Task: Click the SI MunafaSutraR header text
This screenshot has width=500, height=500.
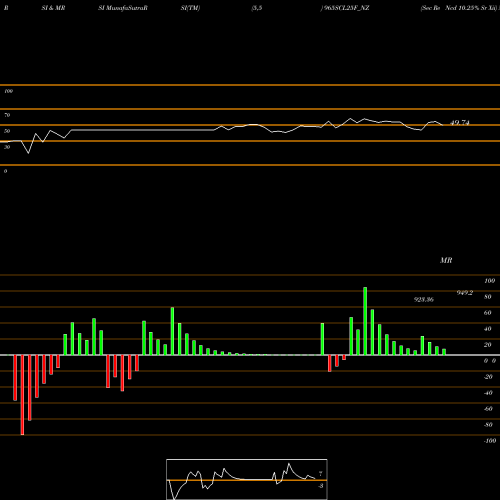Action: (x=123, y=8)
